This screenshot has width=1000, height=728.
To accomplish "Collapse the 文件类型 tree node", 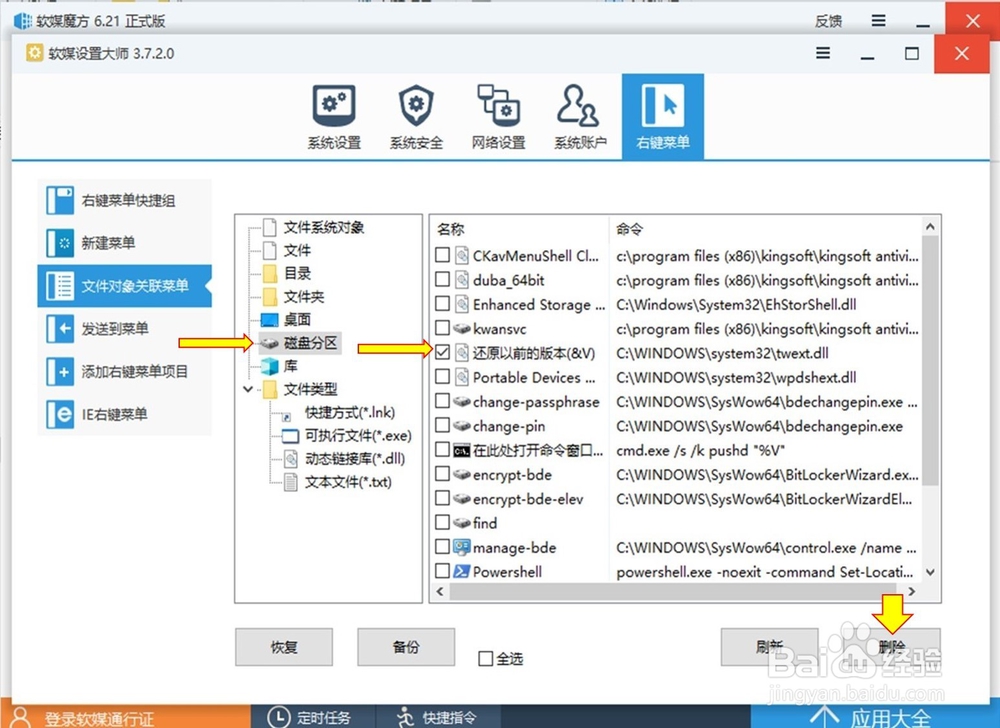I will [x=247, y=389].
